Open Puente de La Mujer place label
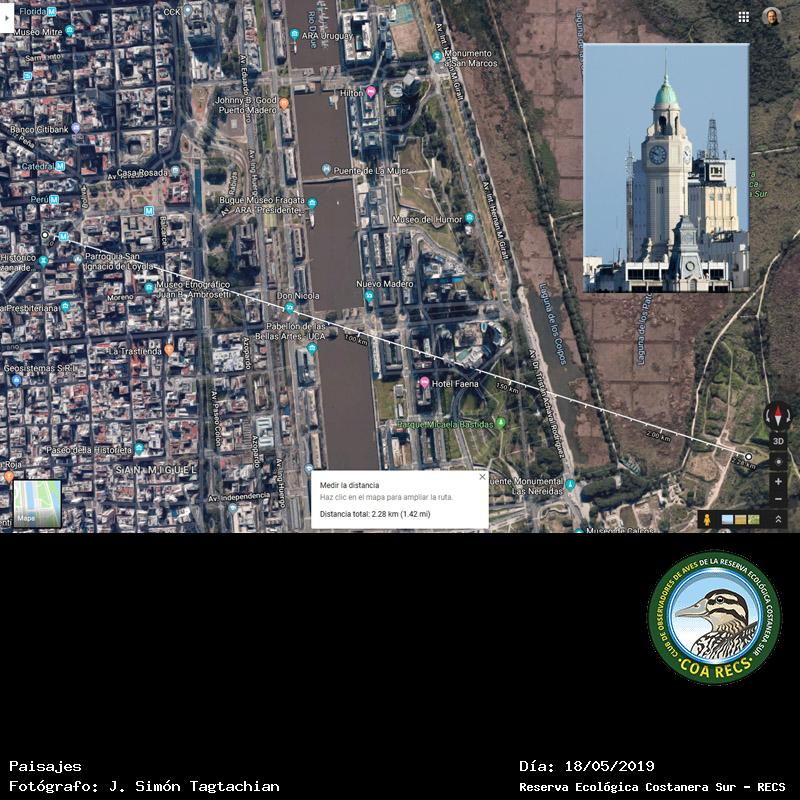800x800 pixels. pyautogui.click(x=372, y=170)
